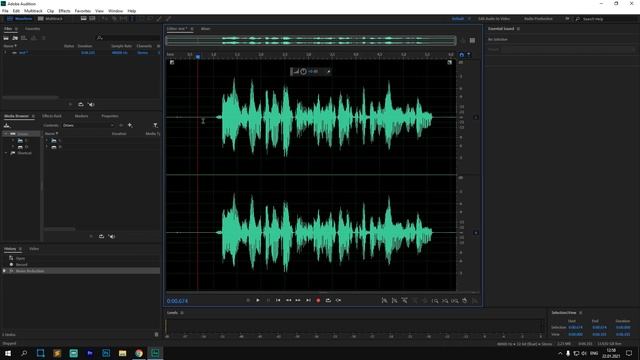The height and width of the screenshot is (360, 640).
Task: Open the Window menu
Action: pos(116,11)
